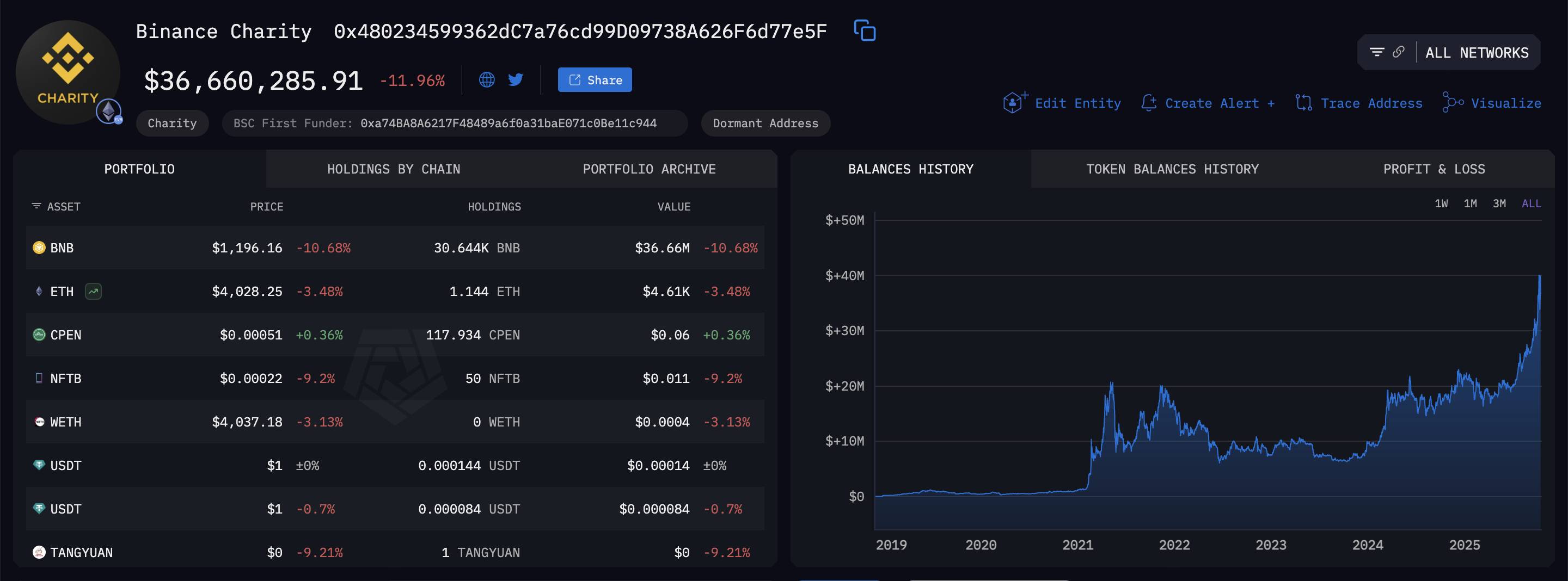Open the Edit Entity option
1568x581 pixels.
pos(1063,103)
